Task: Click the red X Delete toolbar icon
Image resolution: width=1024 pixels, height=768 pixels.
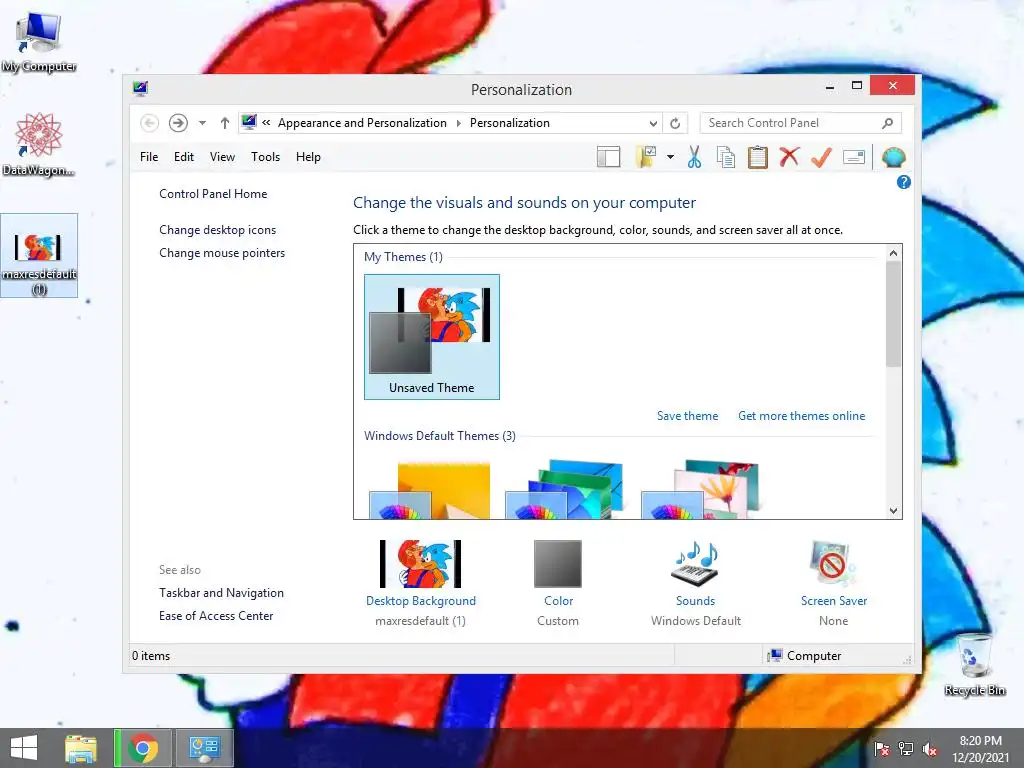Action: (x=789, y=157)
